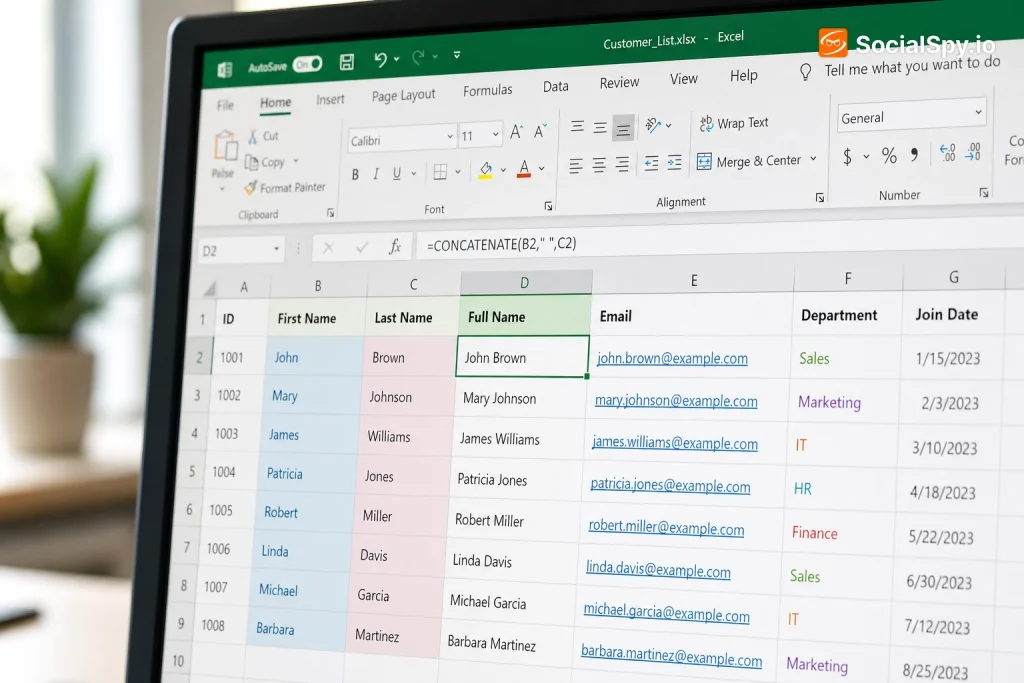Click the Merge & Center button
This screenshot has width=1024, height=683.
[748, 161]
